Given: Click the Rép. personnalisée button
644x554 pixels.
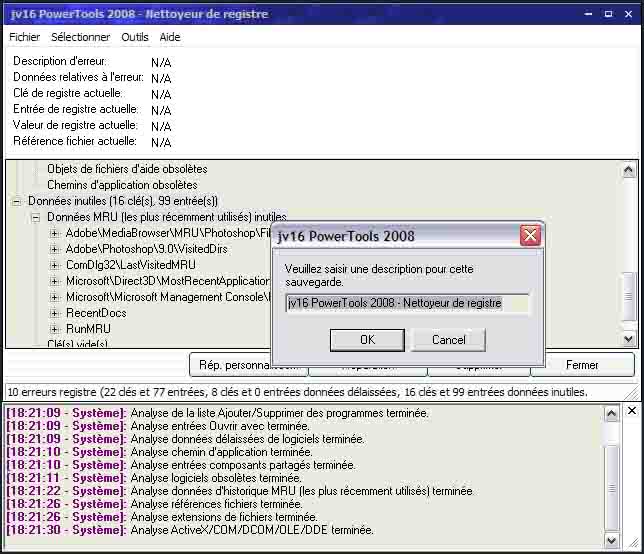Looking at the screenshot, I should 248,365.
